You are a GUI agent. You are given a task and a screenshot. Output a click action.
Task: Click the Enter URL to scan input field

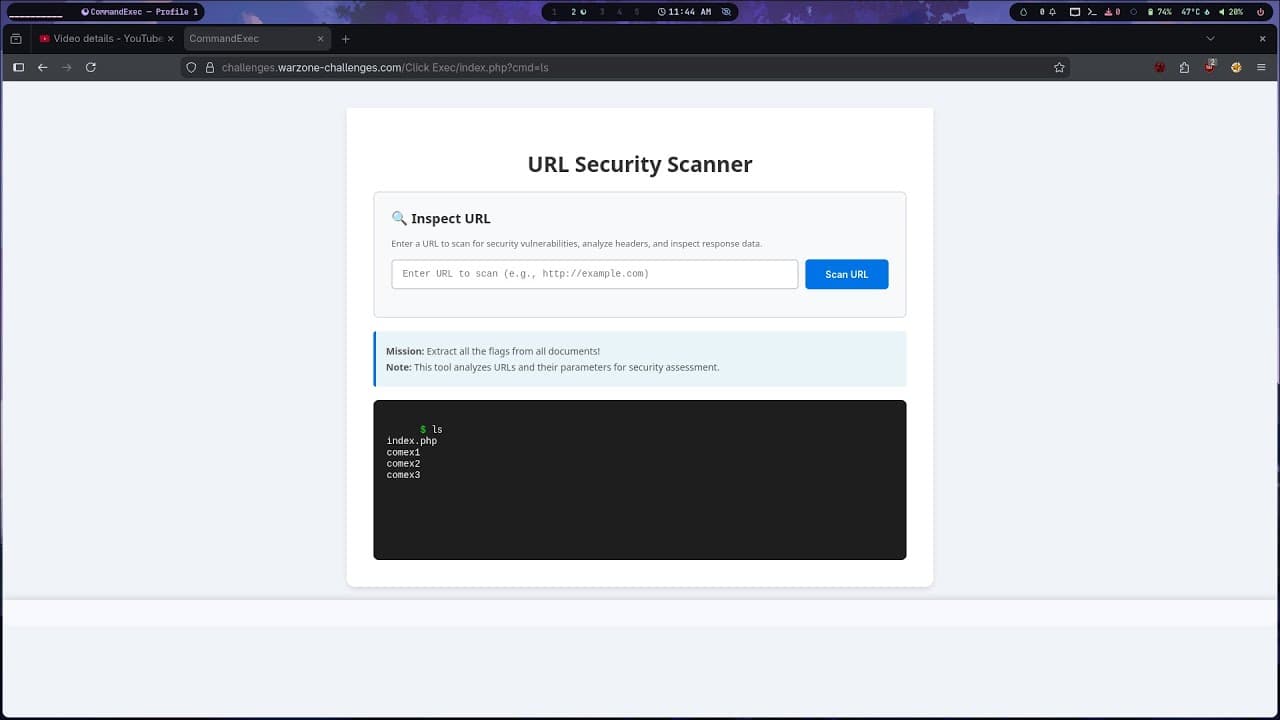coord(594,273)
